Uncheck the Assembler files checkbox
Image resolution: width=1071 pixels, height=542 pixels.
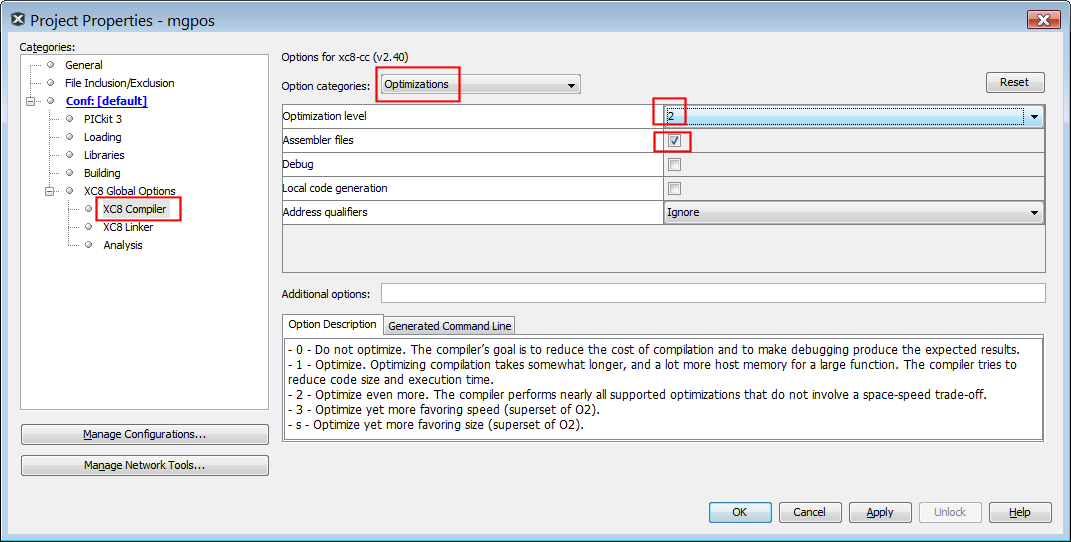674,141
